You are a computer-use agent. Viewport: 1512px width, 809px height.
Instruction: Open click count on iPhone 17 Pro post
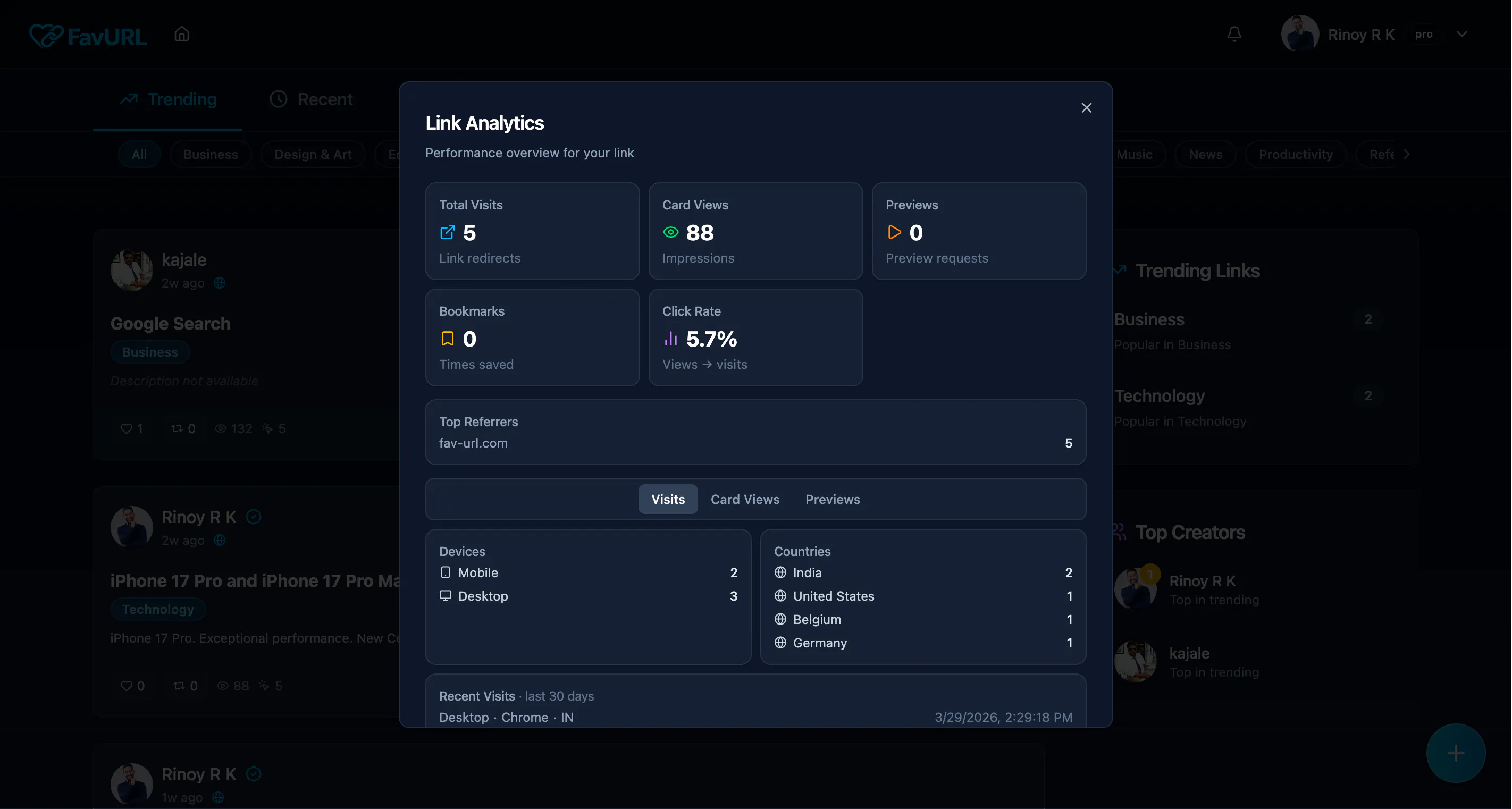[x=271, y=686]
